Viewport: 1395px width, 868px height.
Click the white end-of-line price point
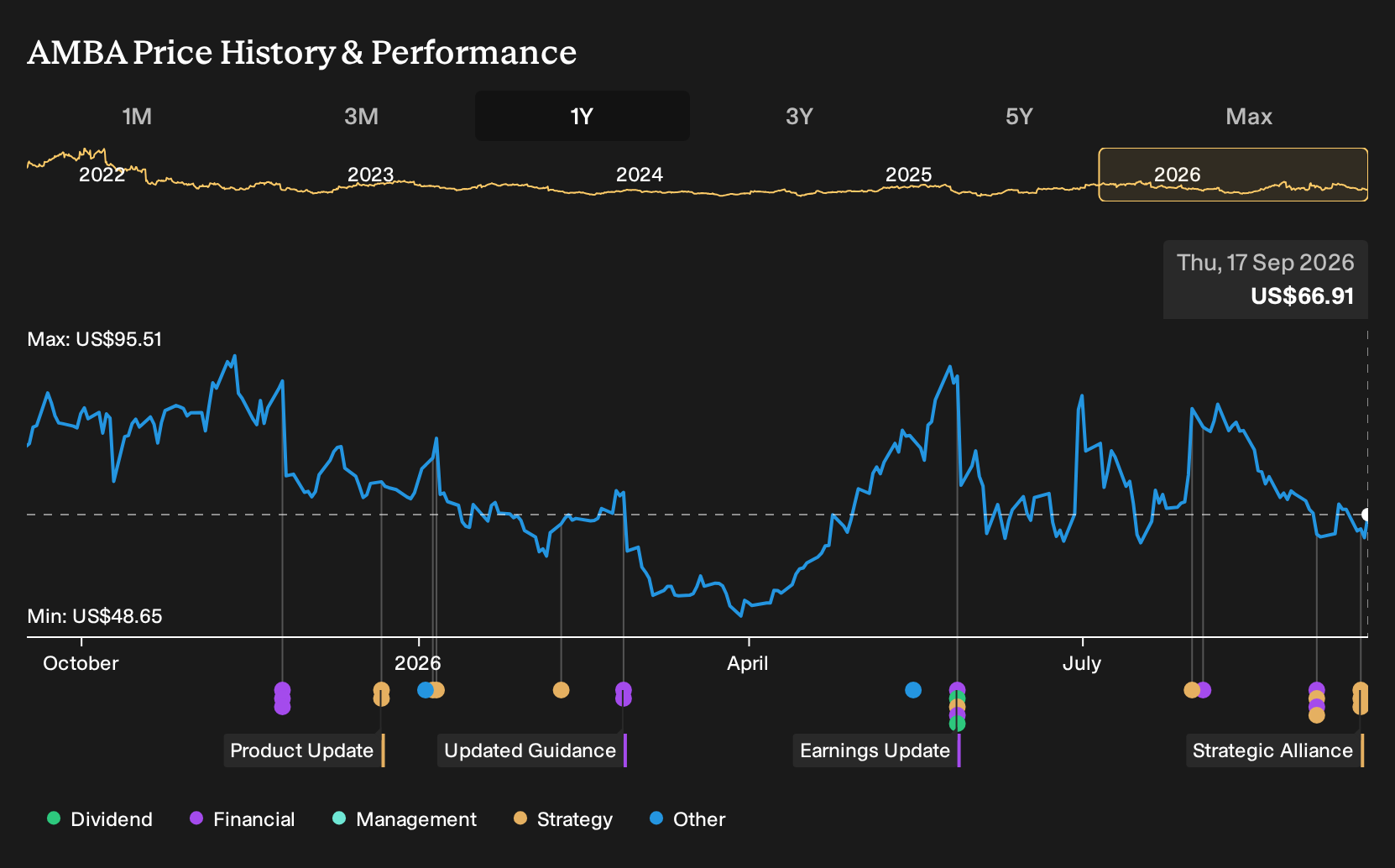1366,515
